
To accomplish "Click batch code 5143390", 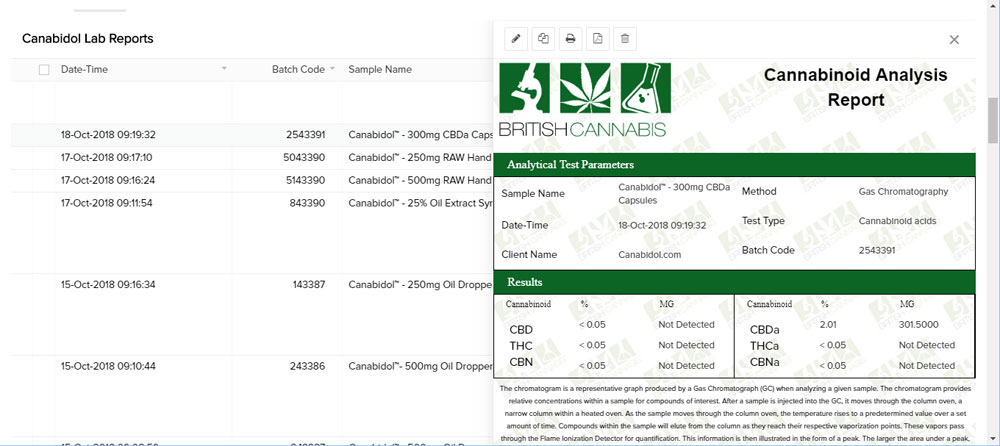I will point(305,181).
